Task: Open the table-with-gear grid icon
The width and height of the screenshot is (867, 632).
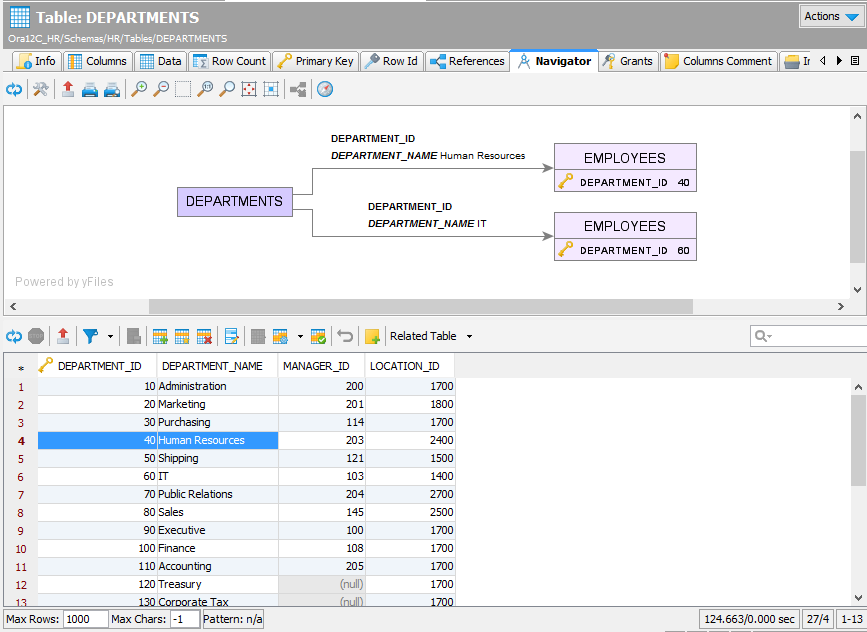Action: coord(280,336)
